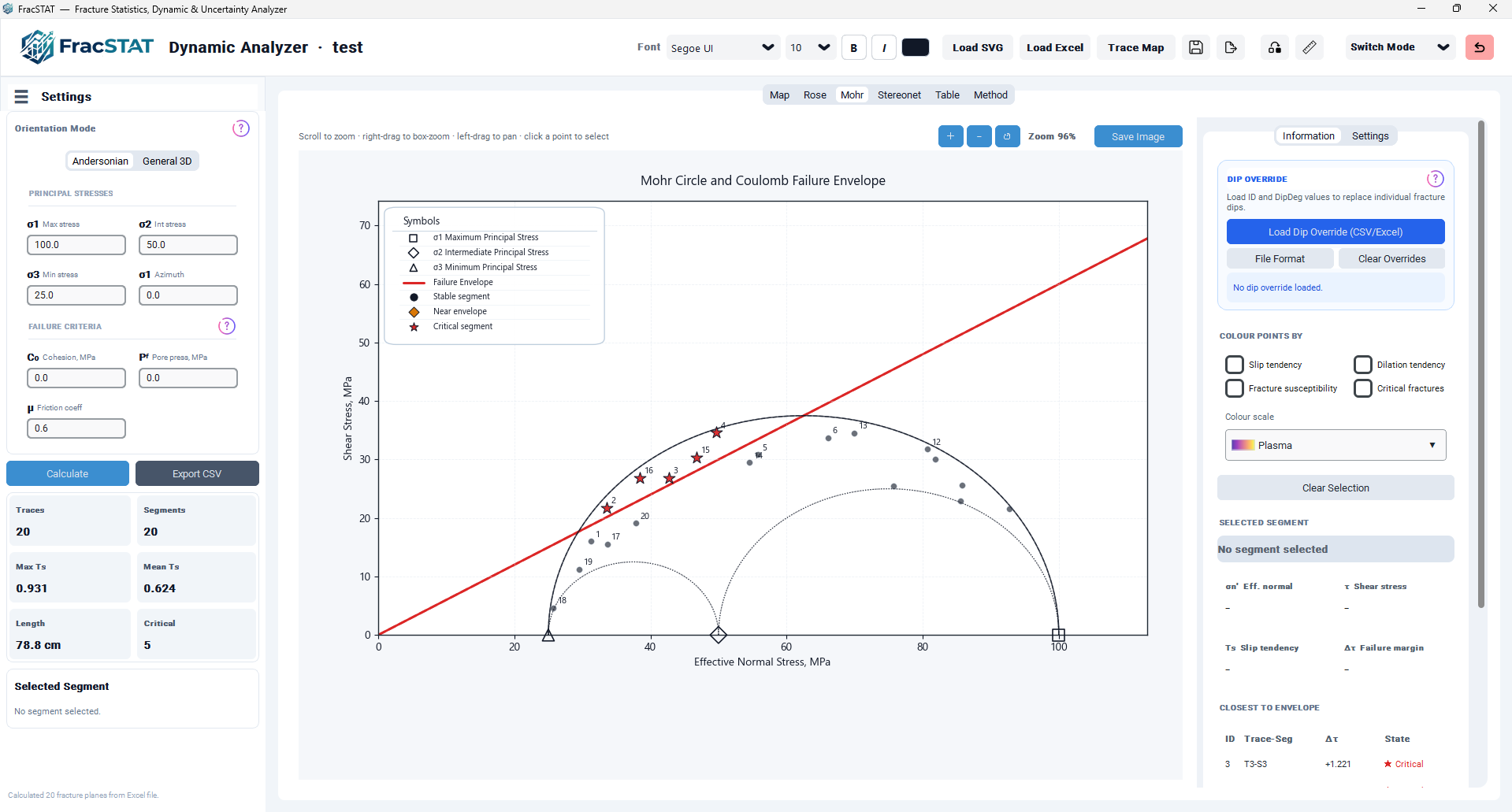
Task: Enable Slip tendency colouring
Action: coord(1234,365)
